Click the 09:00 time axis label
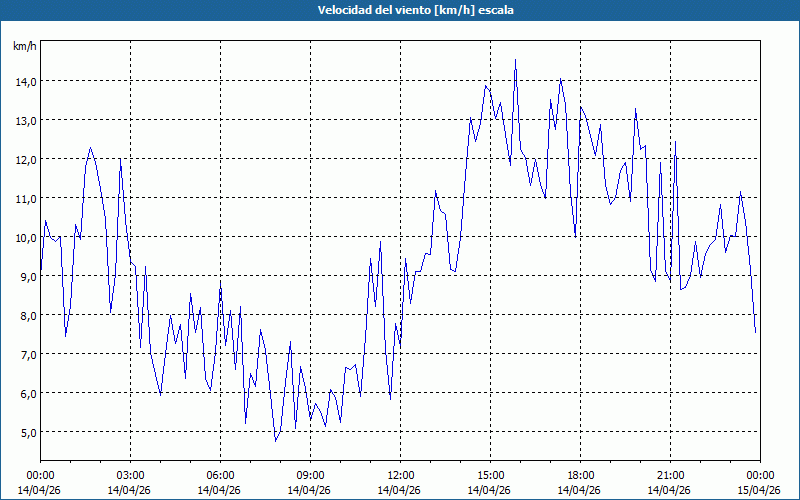800x500 pixels. coord(310,475)
